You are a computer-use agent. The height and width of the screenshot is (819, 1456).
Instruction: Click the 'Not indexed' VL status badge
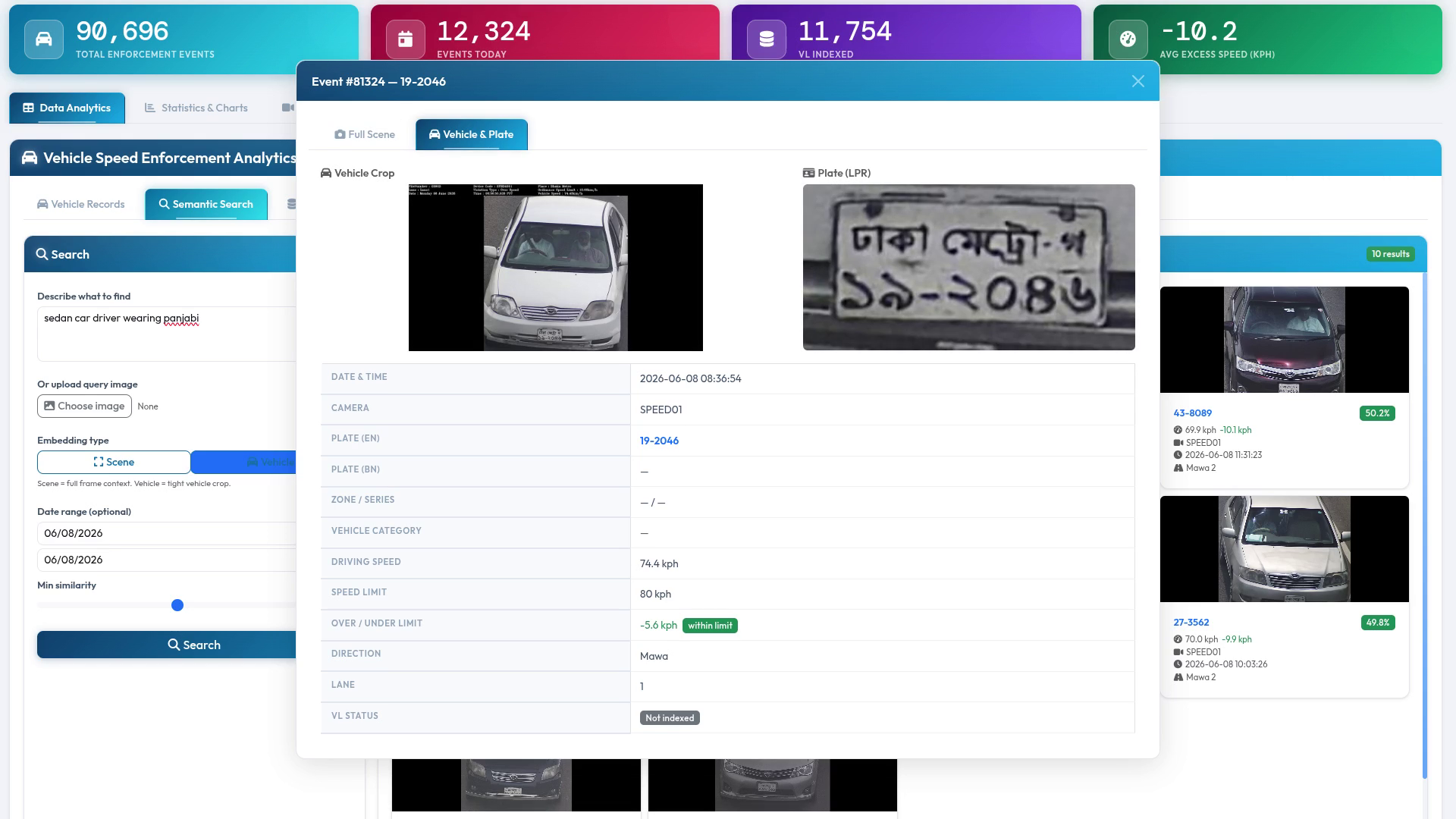670,718
